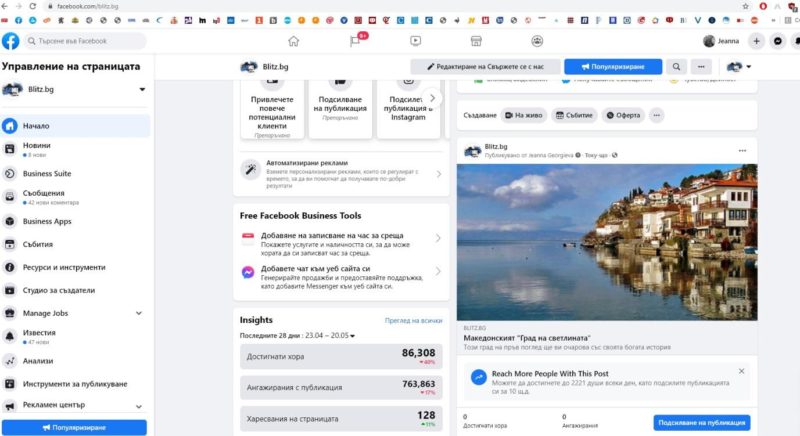Open Съобщения inbox in the sidebar
This screenshot has height=436, width=800.
pyautogui.click(x=76, y=197)
